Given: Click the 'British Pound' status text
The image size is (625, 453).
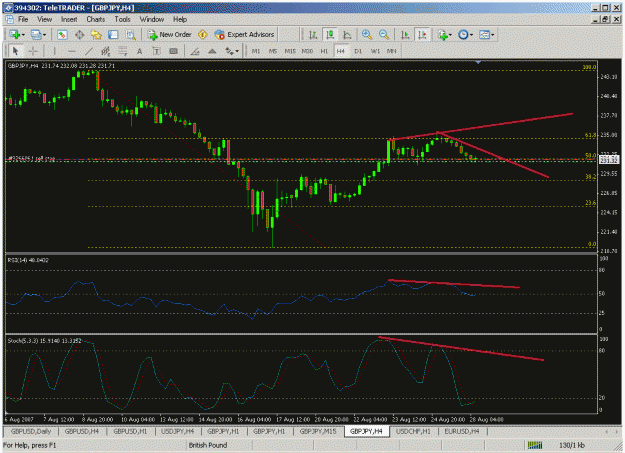Looking at the screenshot, I should tap(208, 445).
